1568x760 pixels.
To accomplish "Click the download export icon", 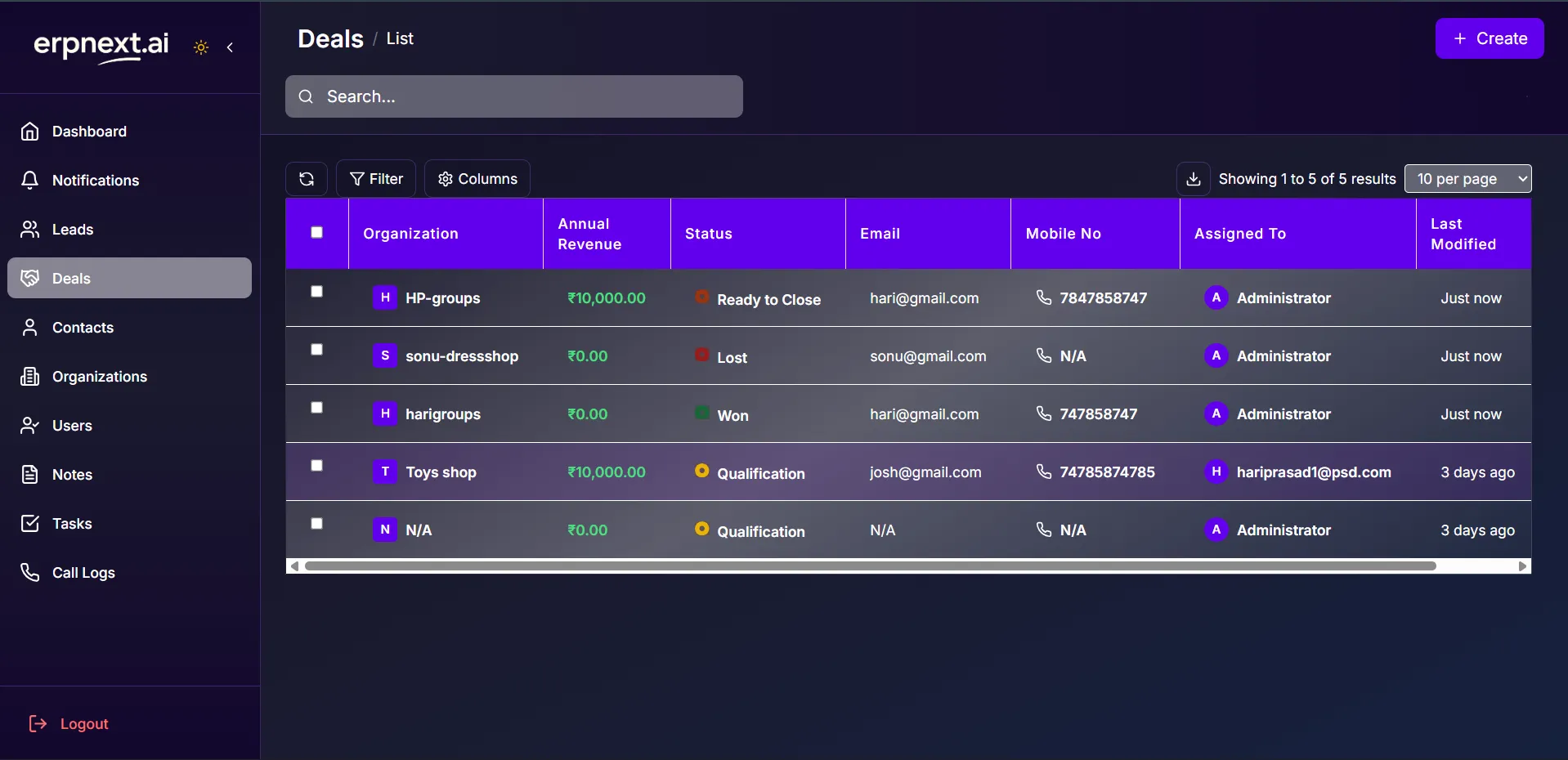I will pyautogui.click(x=1193, y=179).
